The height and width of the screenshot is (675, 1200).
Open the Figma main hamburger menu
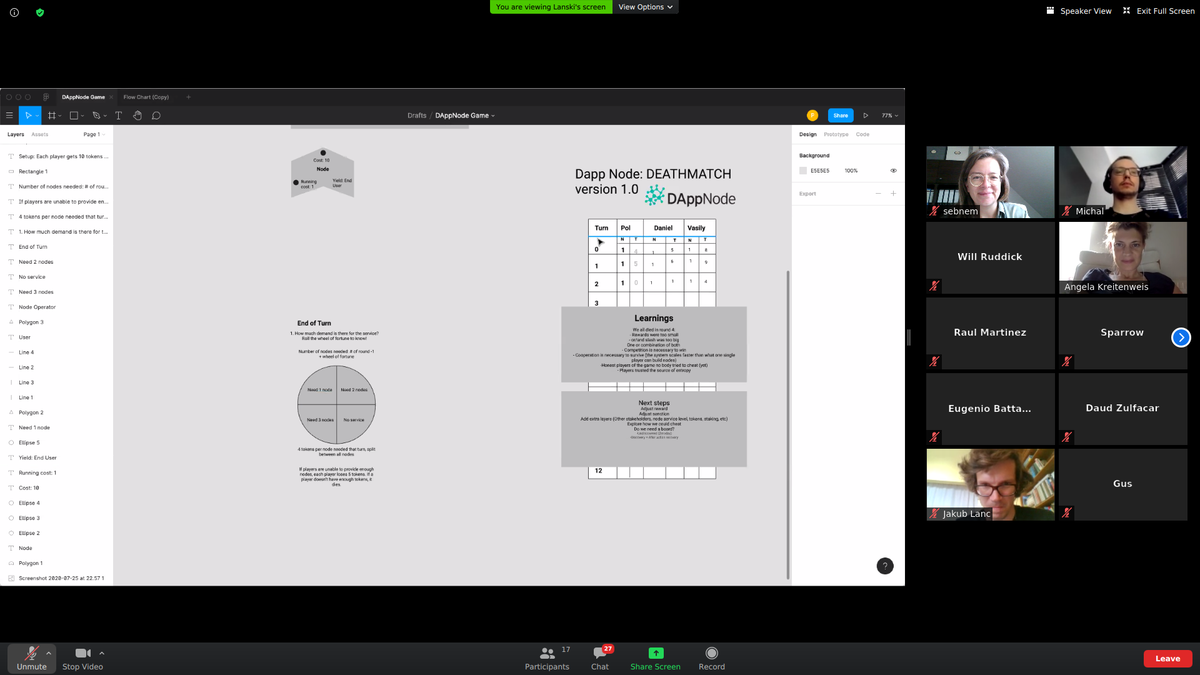pyautogui.click(x=10, y=116)
